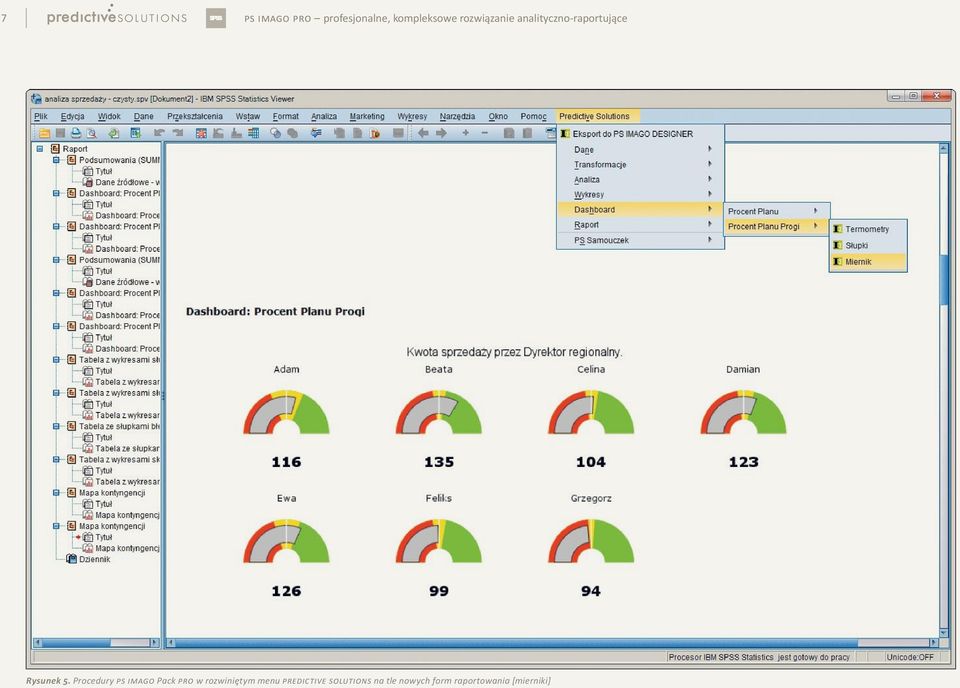Image resolution: width=960 pixels, height=688 pixels.
Task: Click the Promote left arrow icon
Action: (422, 133)
